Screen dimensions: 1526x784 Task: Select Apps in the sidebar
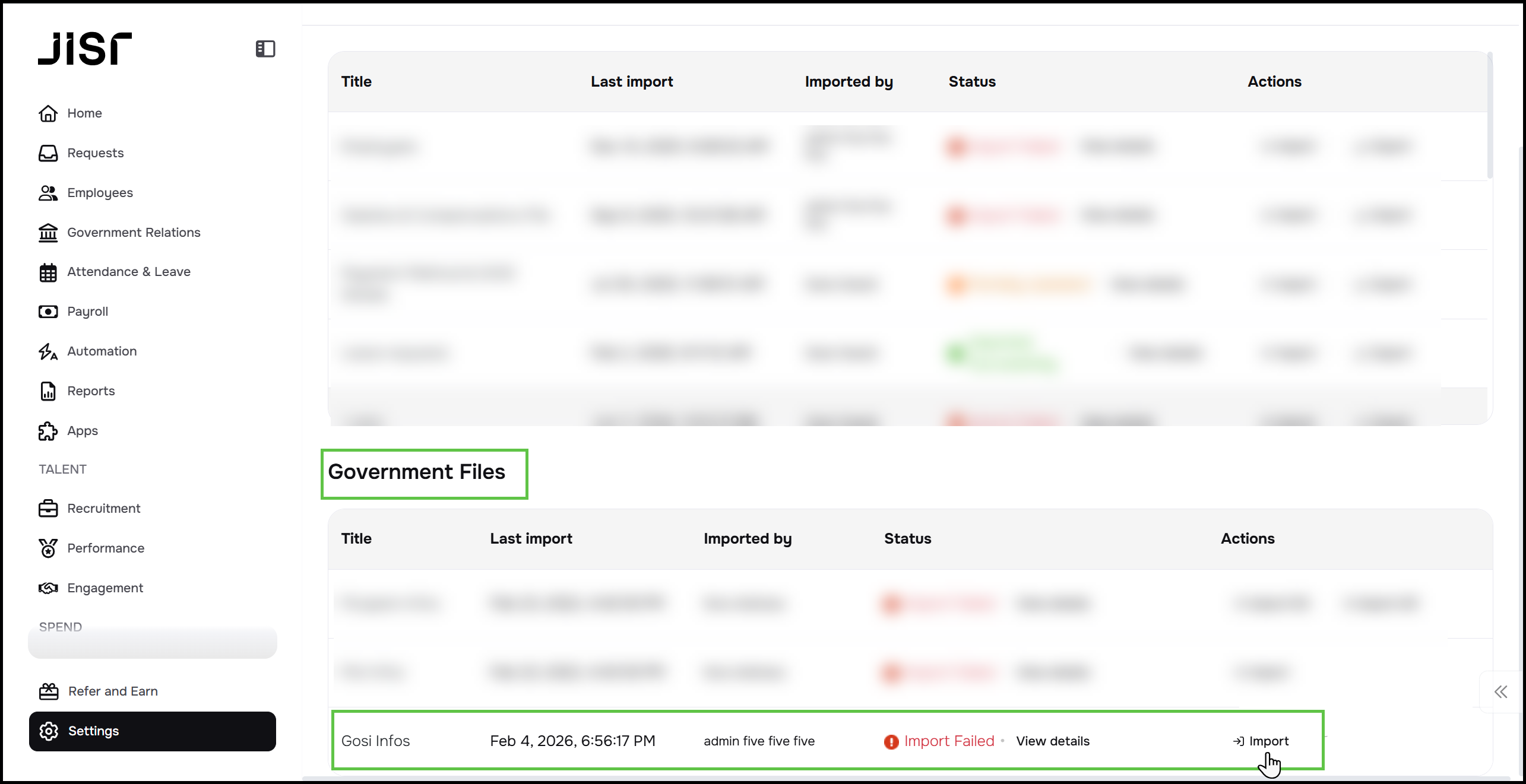82,431
